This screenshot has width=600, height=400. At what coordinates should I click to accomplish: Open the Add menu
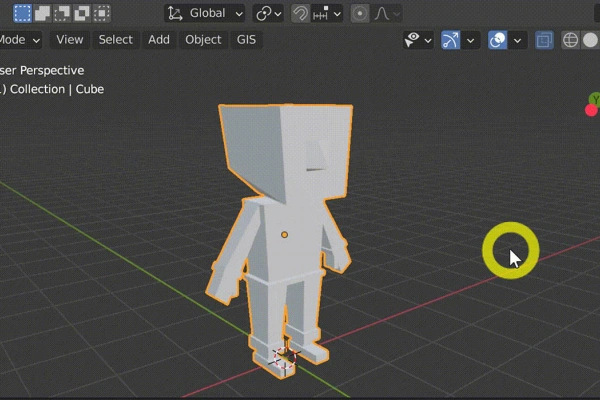click(x=159, y=40)
